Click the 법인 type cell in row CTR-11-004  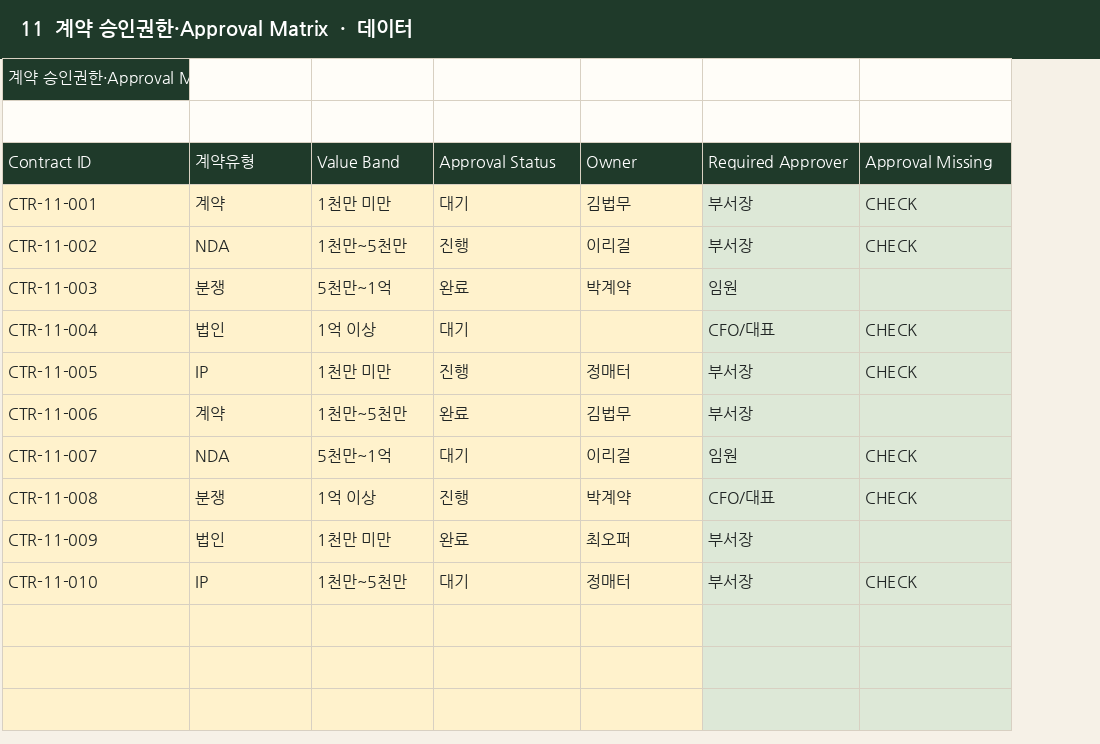click(x=250, y=332)
